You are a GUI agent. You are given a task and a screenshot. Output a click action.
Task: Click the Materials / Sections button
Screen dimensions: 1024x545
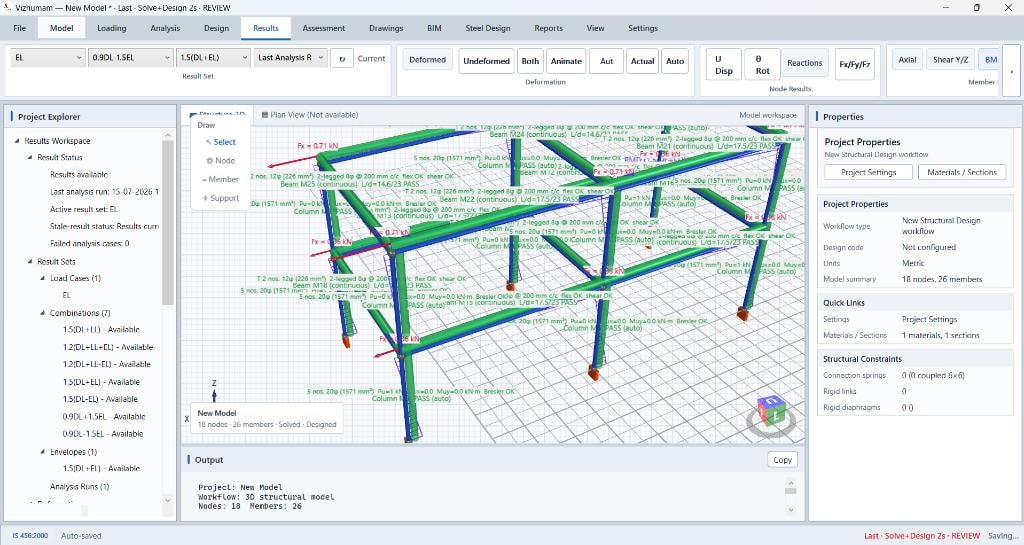coord(962,172)
